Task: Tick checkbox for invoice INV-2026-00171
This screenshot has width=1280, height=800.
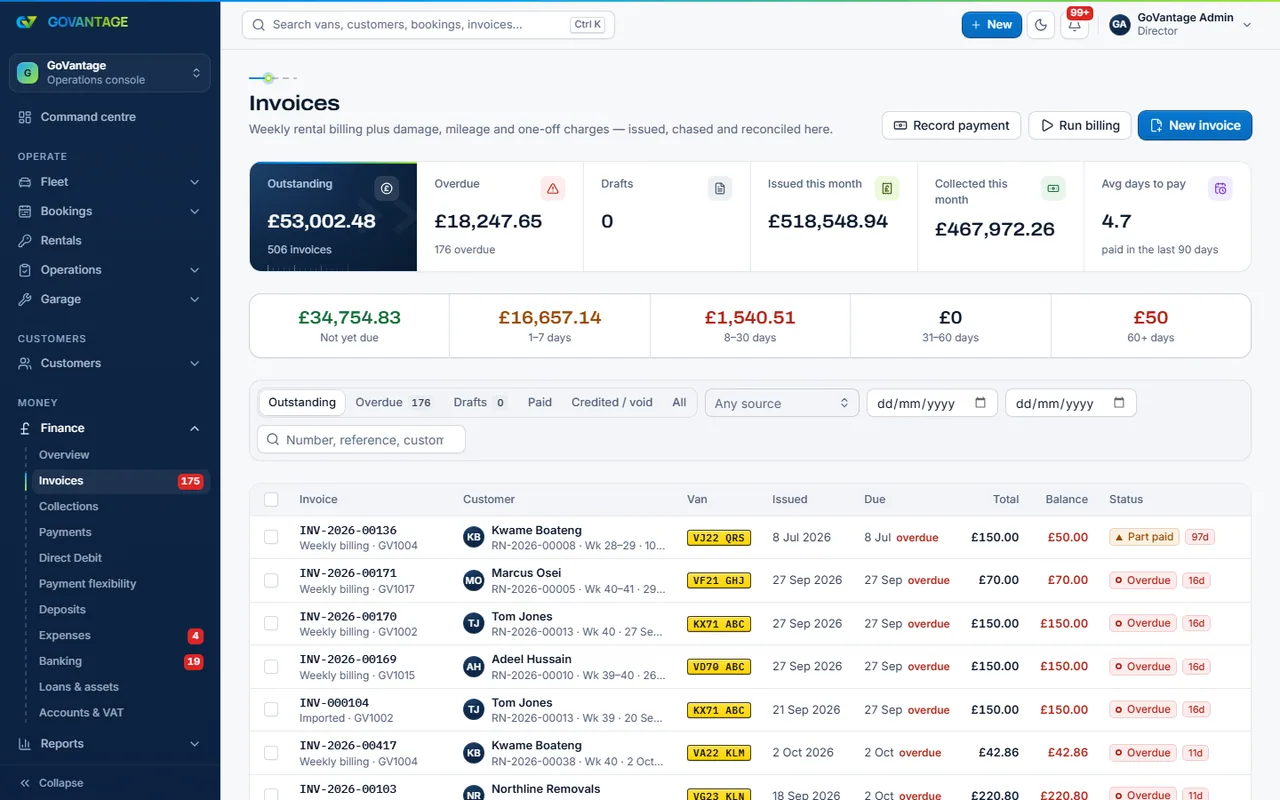Action: pyautogui.click(x=271, y=580)
